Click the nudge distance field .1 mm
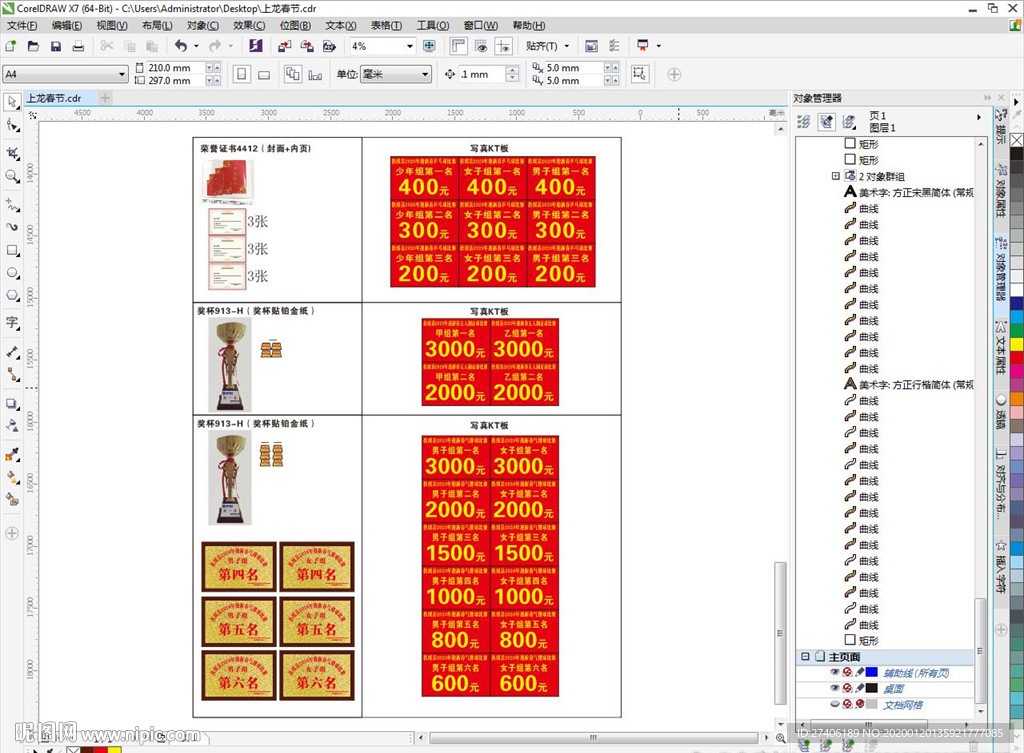The width and height of the screenshot is (1024, 753). coord(481,74)
